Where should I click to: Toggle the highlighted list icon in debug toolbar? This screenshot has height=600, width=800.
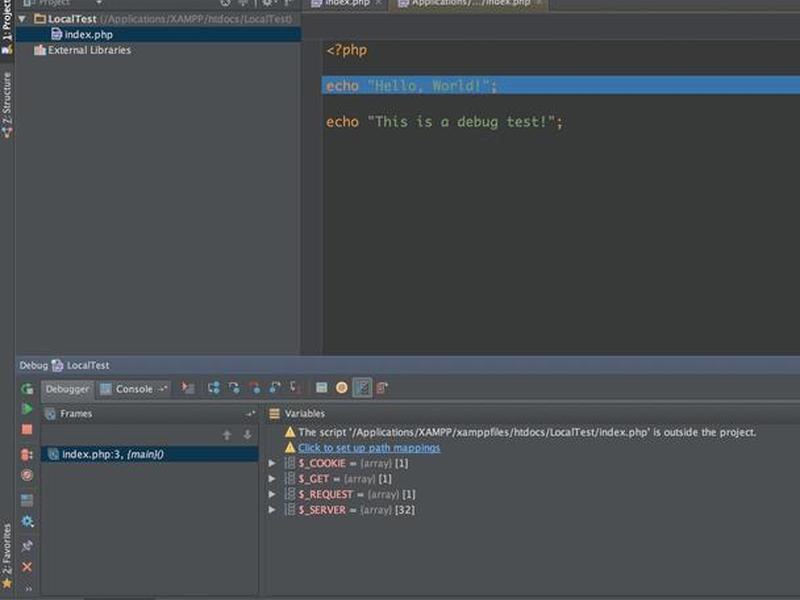pos(362,388)
